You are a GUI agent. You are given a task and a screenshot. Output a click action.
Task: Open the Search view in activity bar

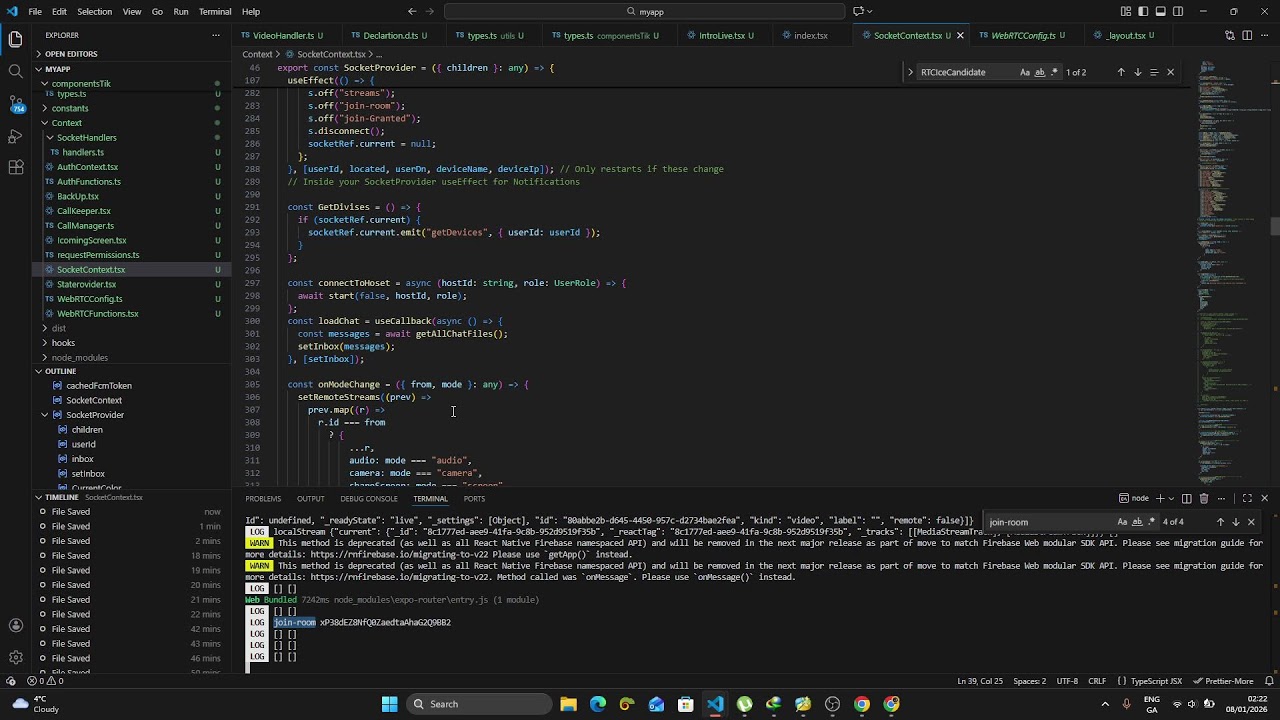[15, 71]
